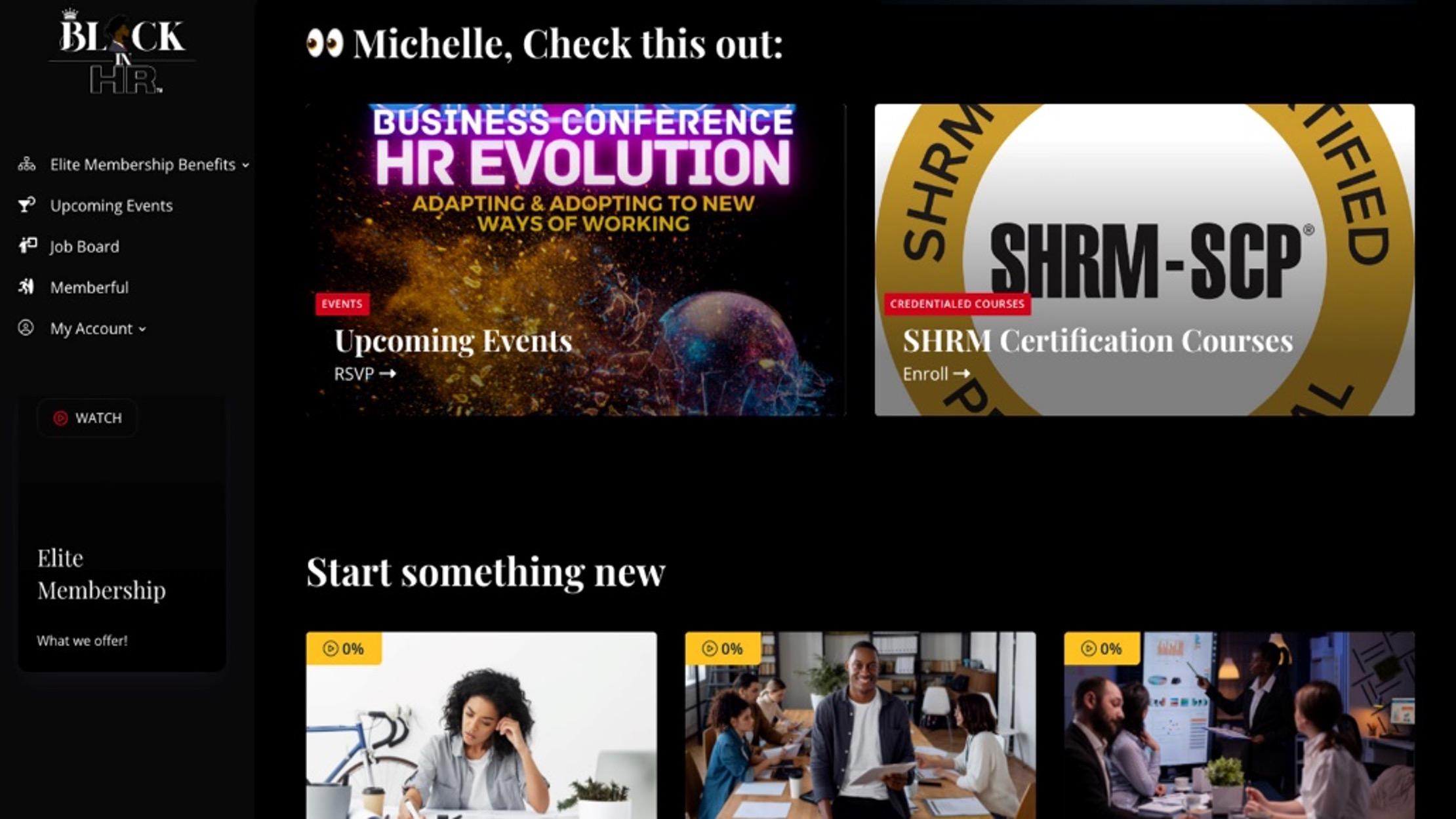
Task: Click the Black in HR logo
Action: [x=123, y=52]
